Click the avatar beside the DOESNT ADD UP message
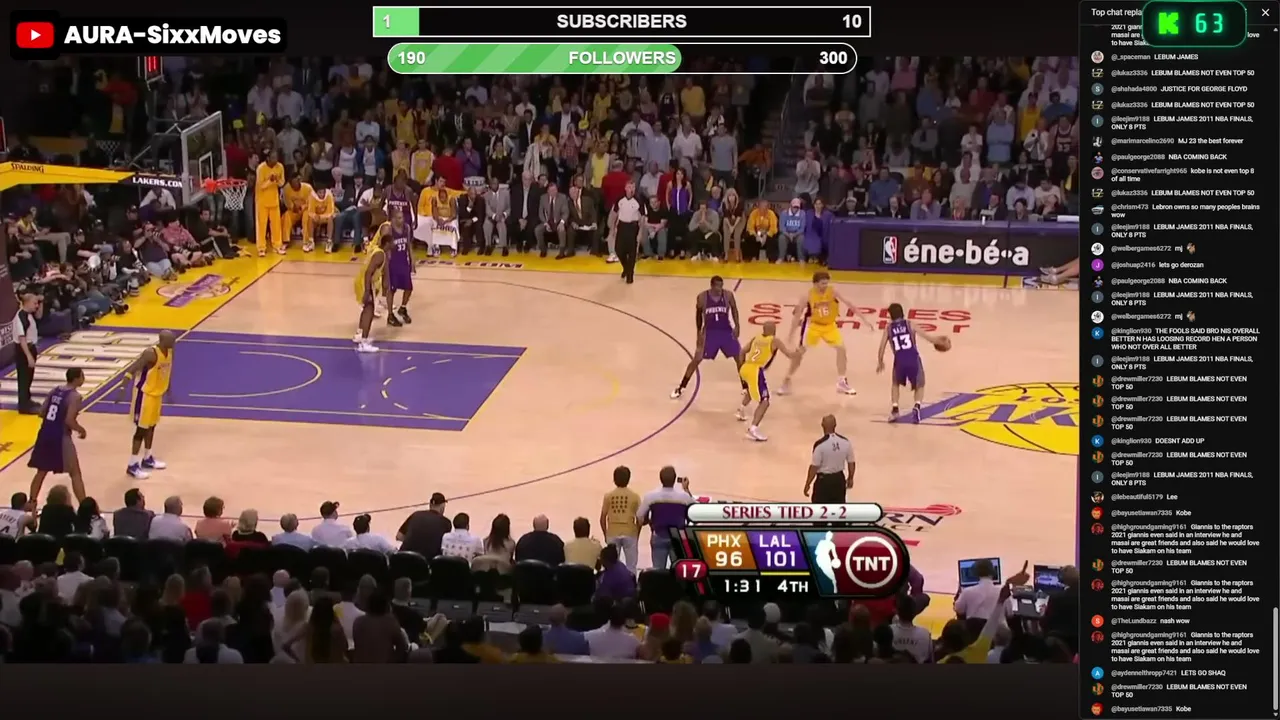 click(x=1097, y=441)
